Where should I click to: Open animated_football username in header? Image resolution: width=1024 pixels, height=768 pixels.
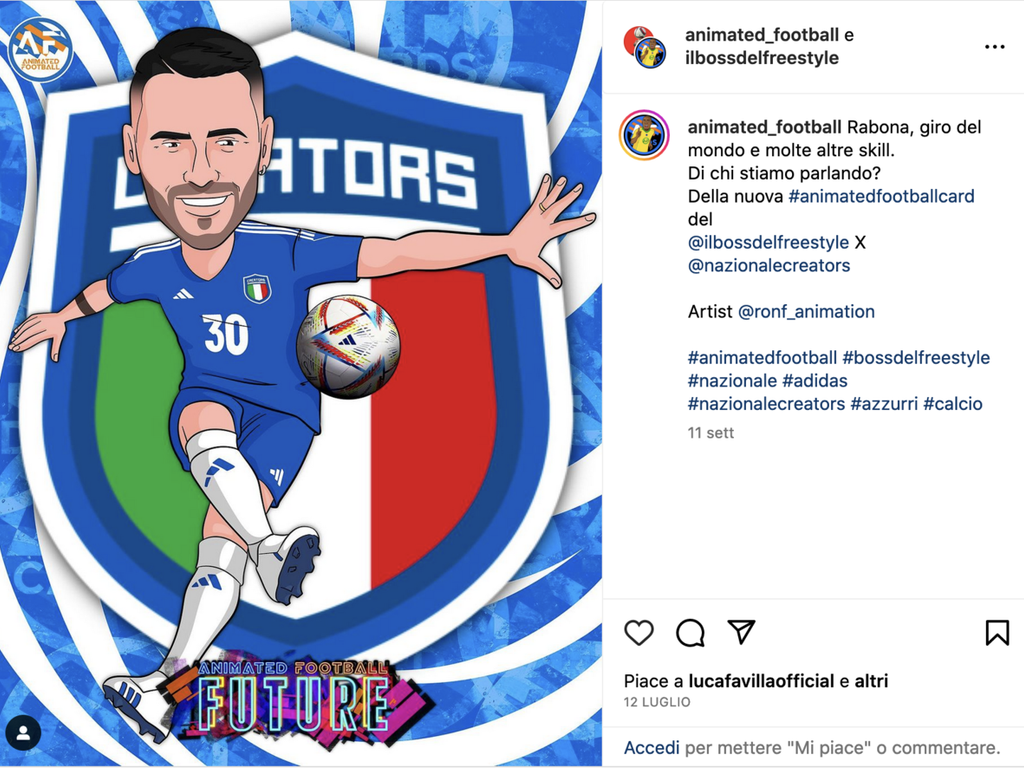tap(761, 35)
